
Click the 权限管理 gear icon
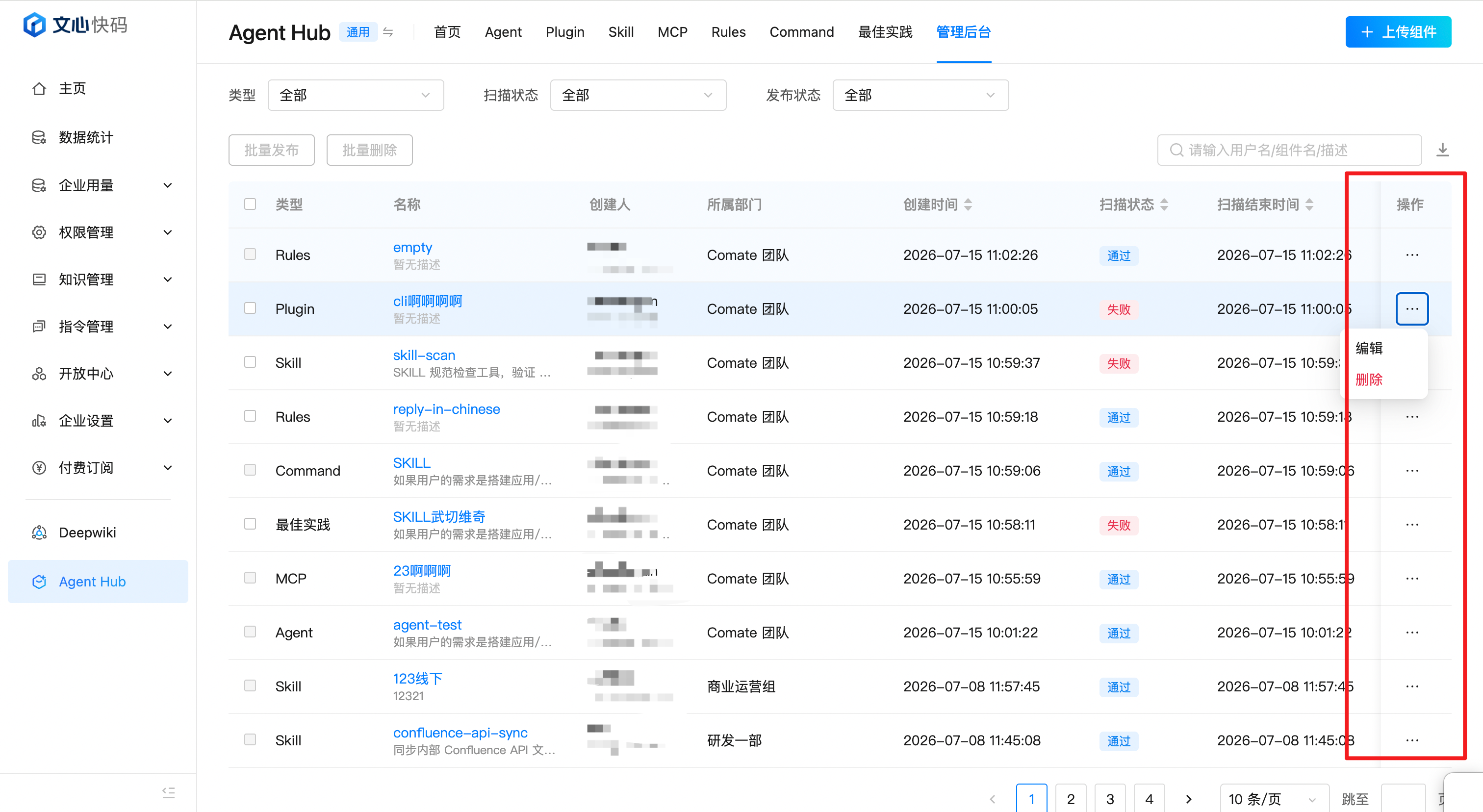(x=39, y=232)
